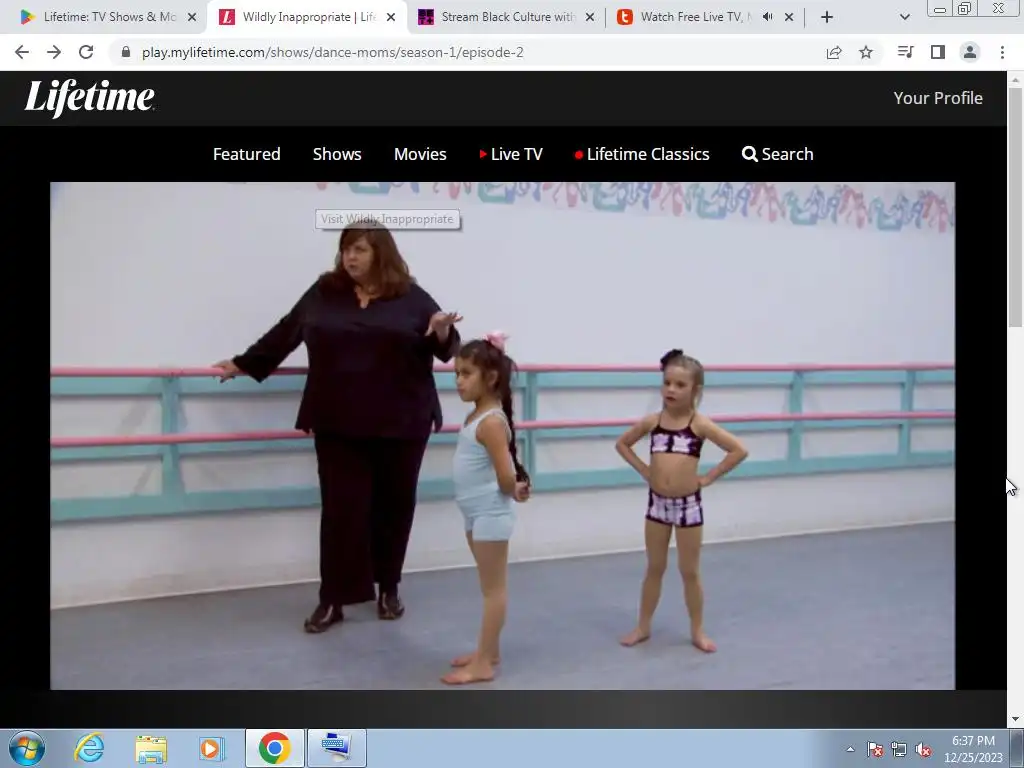The image size is (1024, 768).
Task: Open the Chrome profile icon
Action: click(970, 52)
